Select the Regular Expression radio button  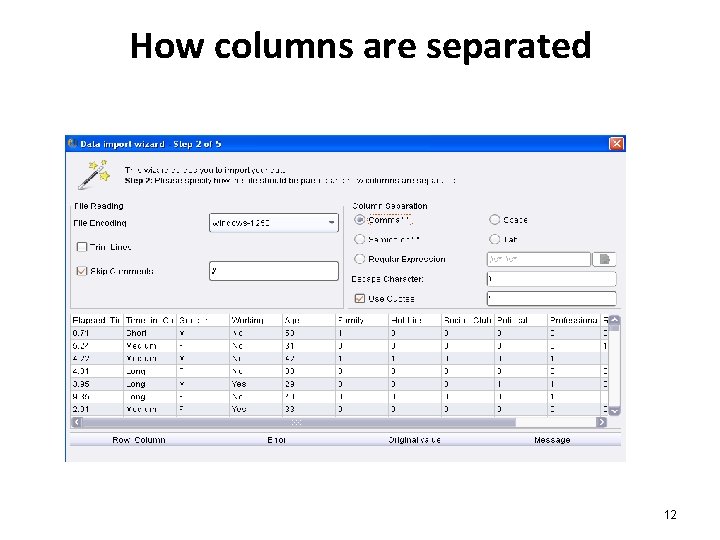click(x=360, y=259)
